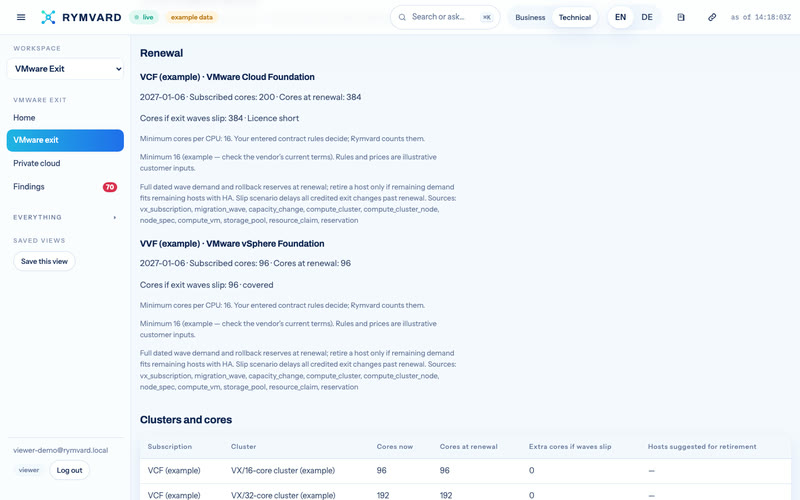Open the VMware Exit workspace dropdown

[x=65, y=69]
